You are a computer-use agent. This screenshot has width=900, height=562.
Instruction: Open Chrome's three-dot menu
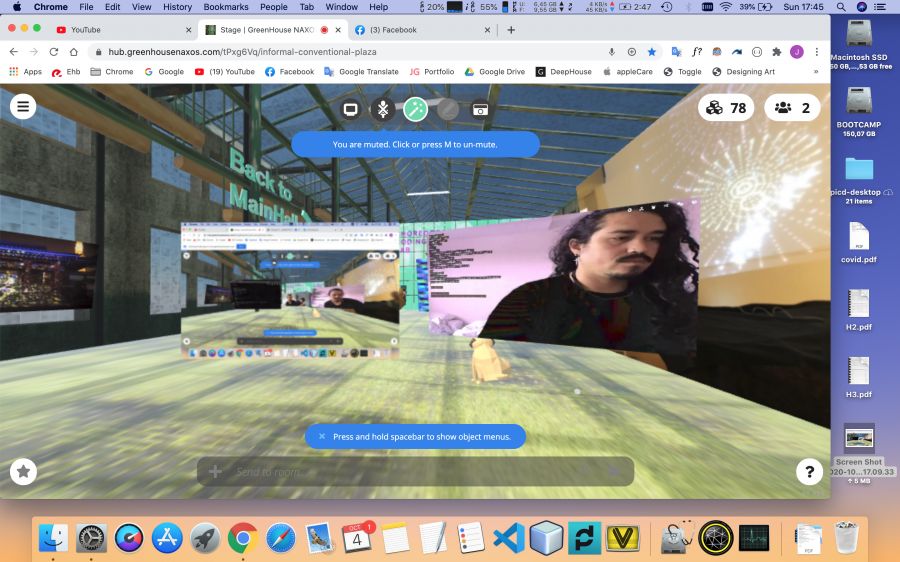tap(817, 52)
